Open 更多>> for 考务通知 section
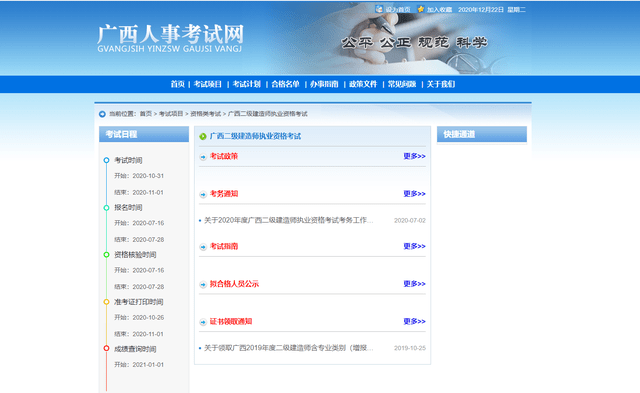Viewport: 640px width, 393px height. point(414,194)
